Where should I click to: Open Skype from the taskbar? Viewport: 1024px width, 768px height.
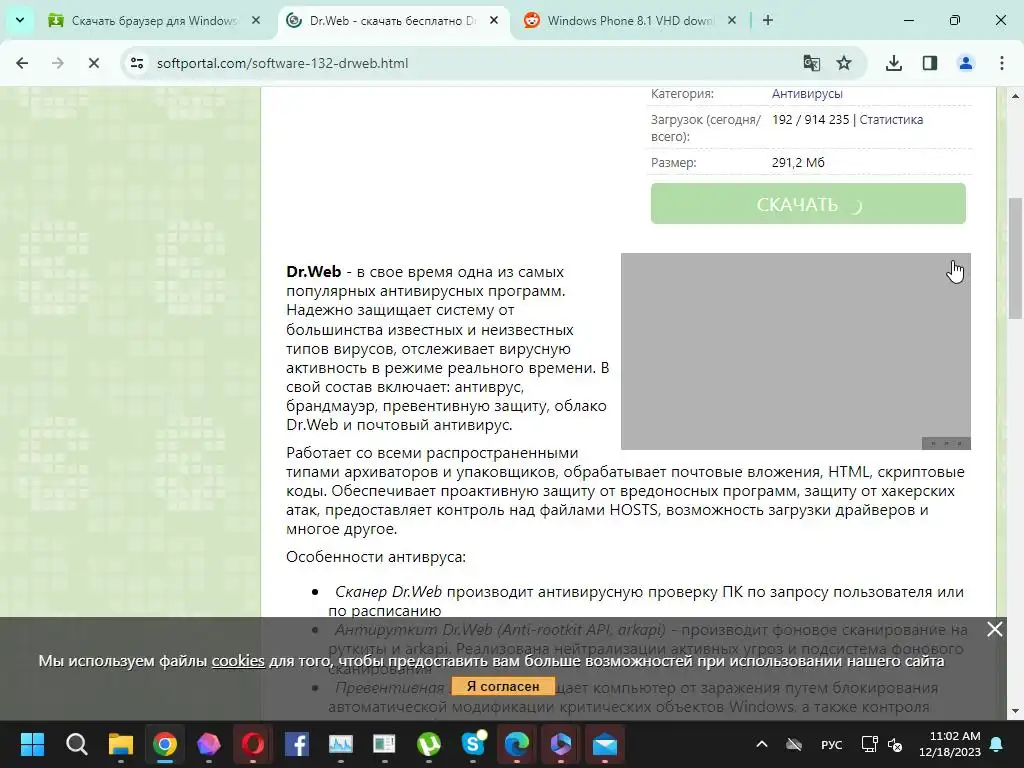(473, 744)
